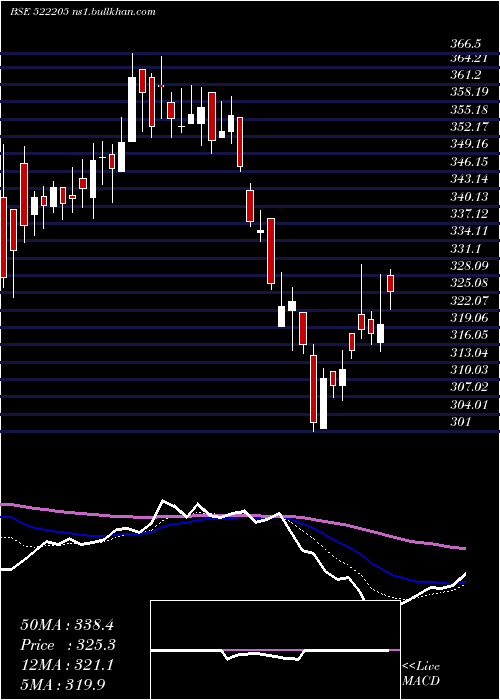The image size is (500, 700).
Task: Click the 349.16 price axis label
Action: [x=469, y=144]
